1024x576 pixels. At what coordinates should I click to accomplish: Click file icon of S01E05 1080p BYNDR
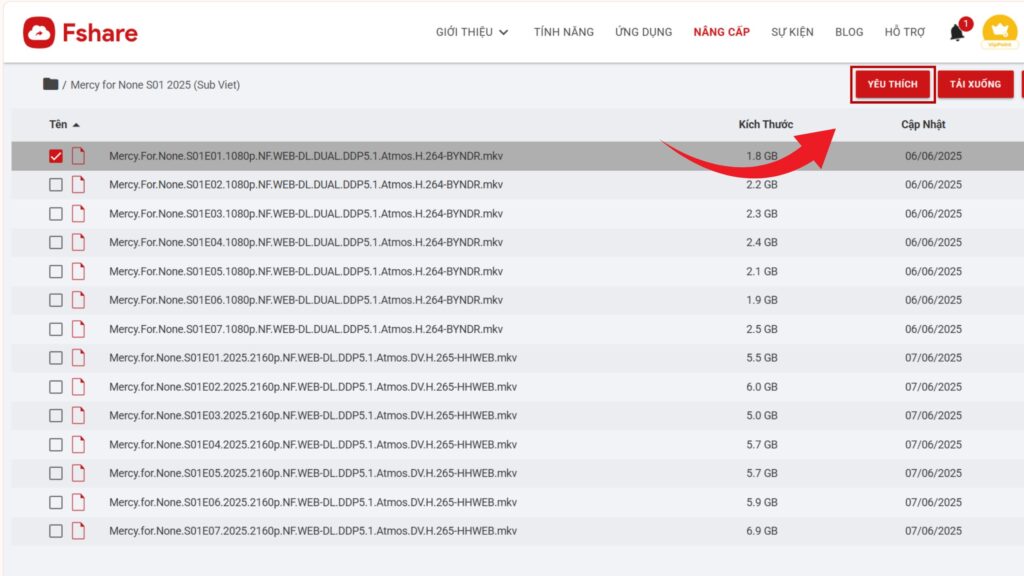pyautogui.click(x=78, y=271)
